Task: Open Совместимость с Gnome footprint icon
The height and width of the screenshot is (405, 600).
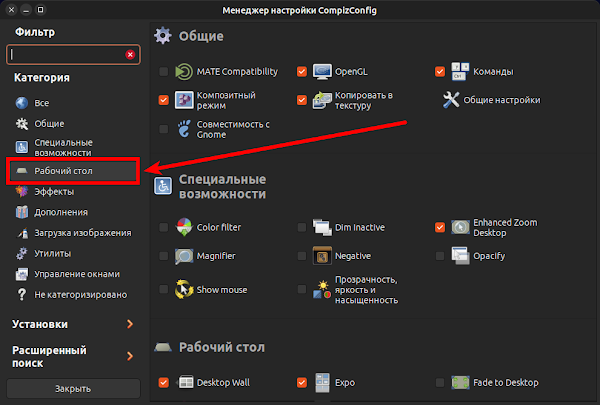Action: click(184, 129)
